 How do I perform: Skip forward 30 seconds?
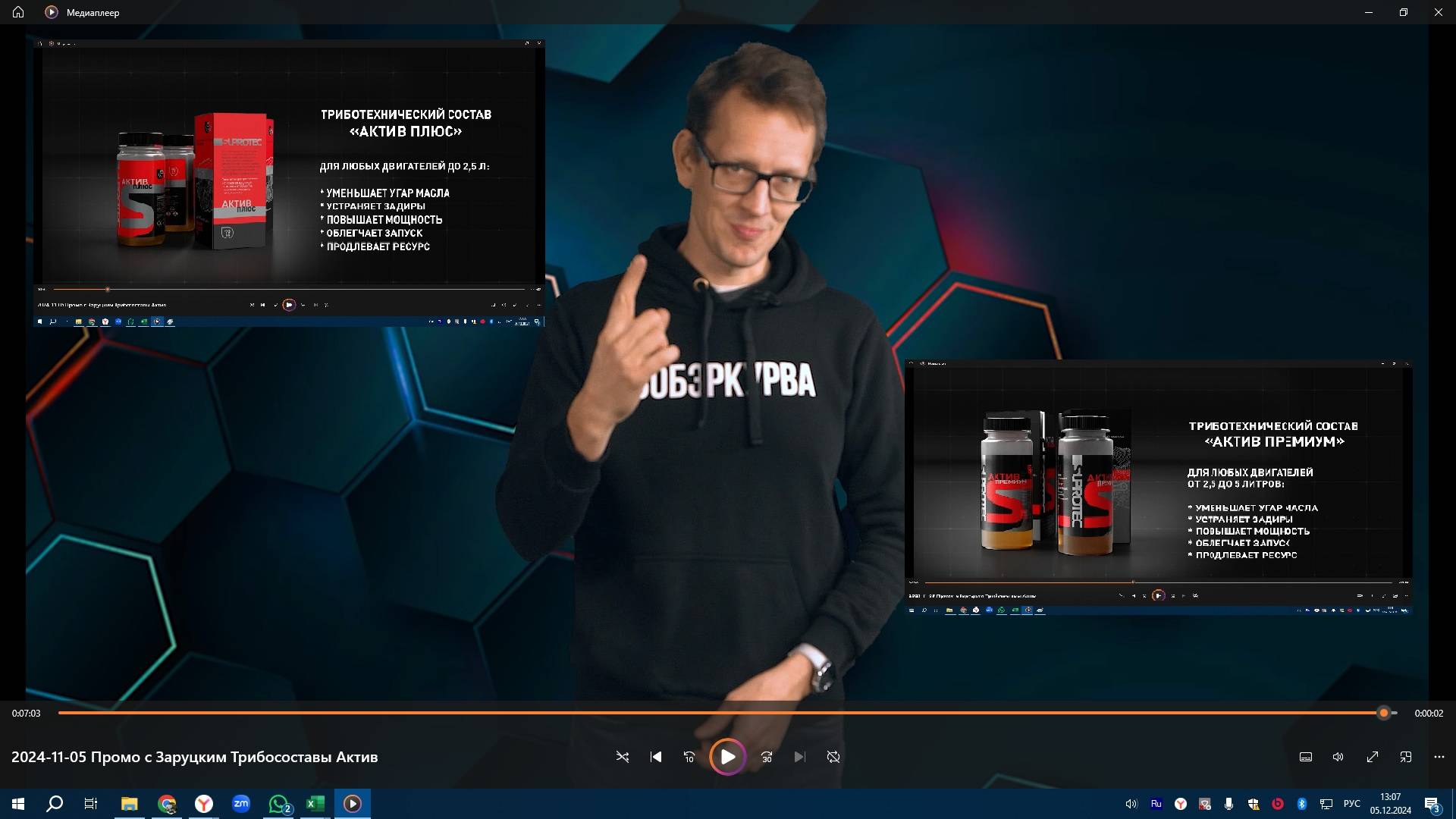click(x=767, y=757)
